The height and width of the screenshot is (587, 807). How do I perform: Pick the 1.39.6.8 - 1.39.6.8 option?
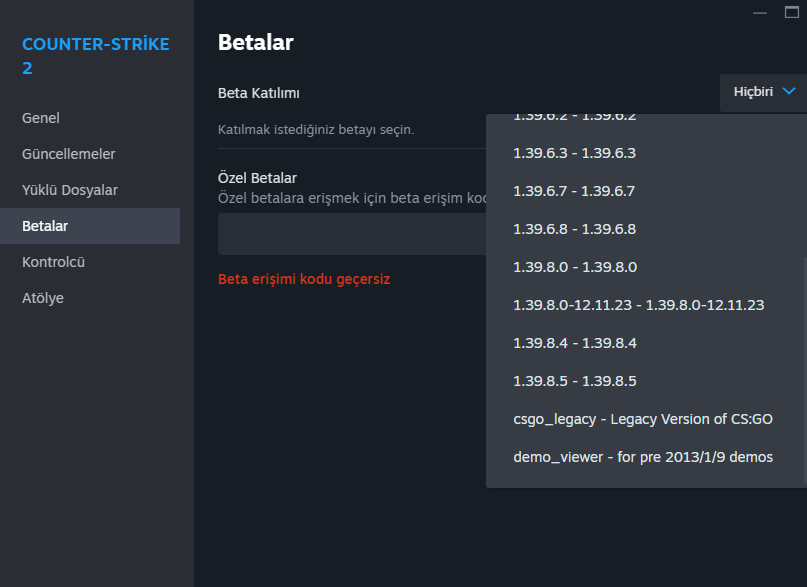tap(646, 229)
